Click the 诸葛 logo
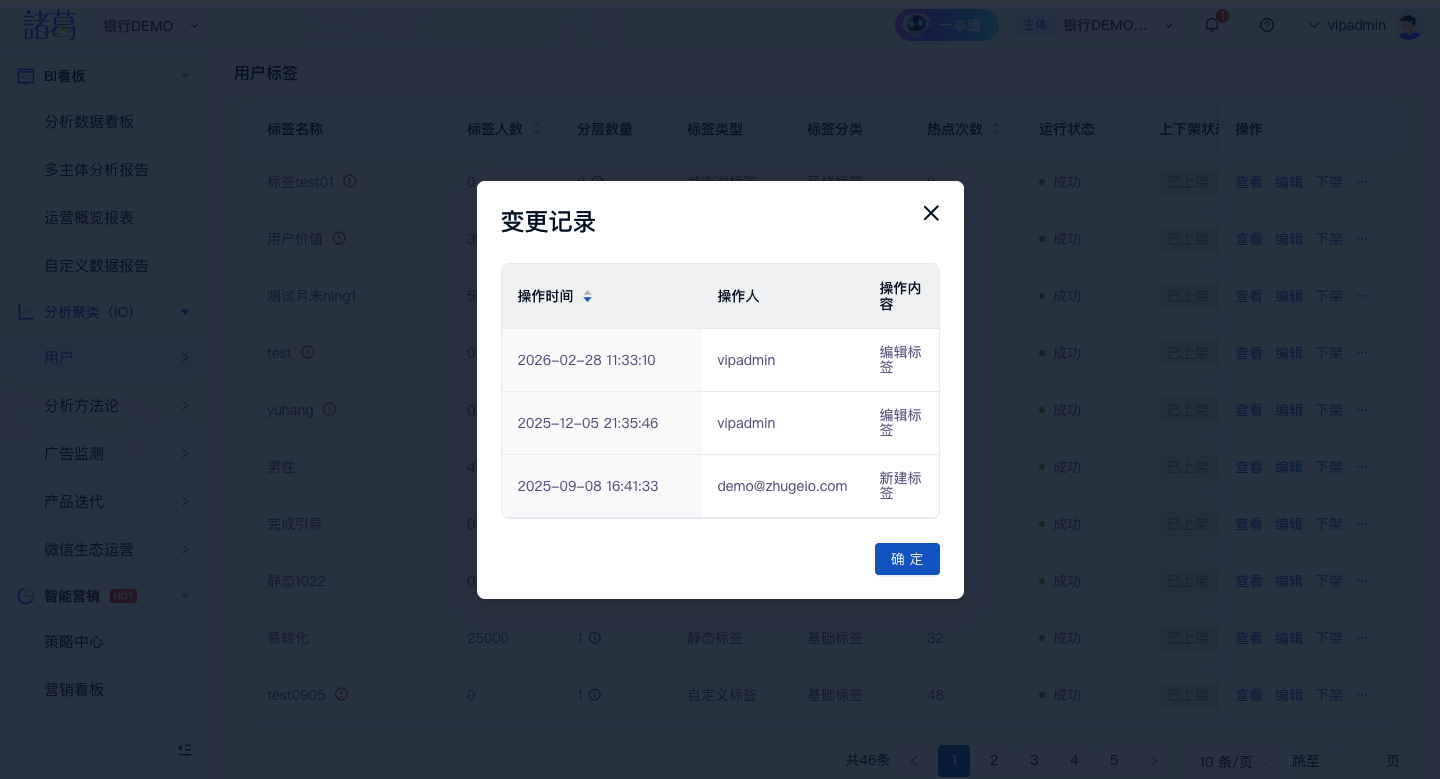Viewport: 1440px width, 779px height. pos(50,25)
